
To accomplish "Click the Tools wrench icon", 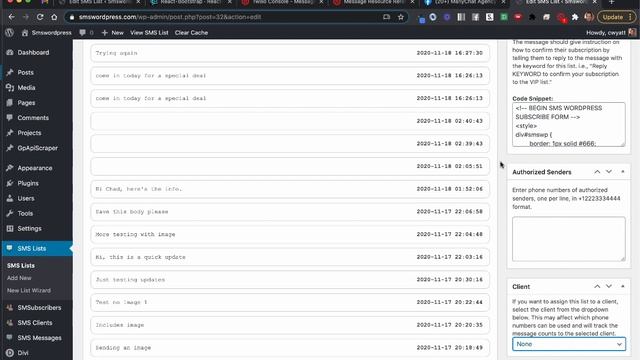I will pyautogui.click(x=10, y=213).
